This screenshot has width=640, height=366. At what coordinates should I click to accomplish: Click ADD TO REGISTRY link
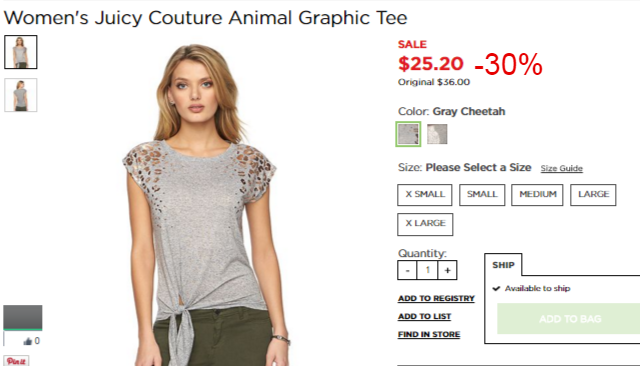tap(436, 299)
